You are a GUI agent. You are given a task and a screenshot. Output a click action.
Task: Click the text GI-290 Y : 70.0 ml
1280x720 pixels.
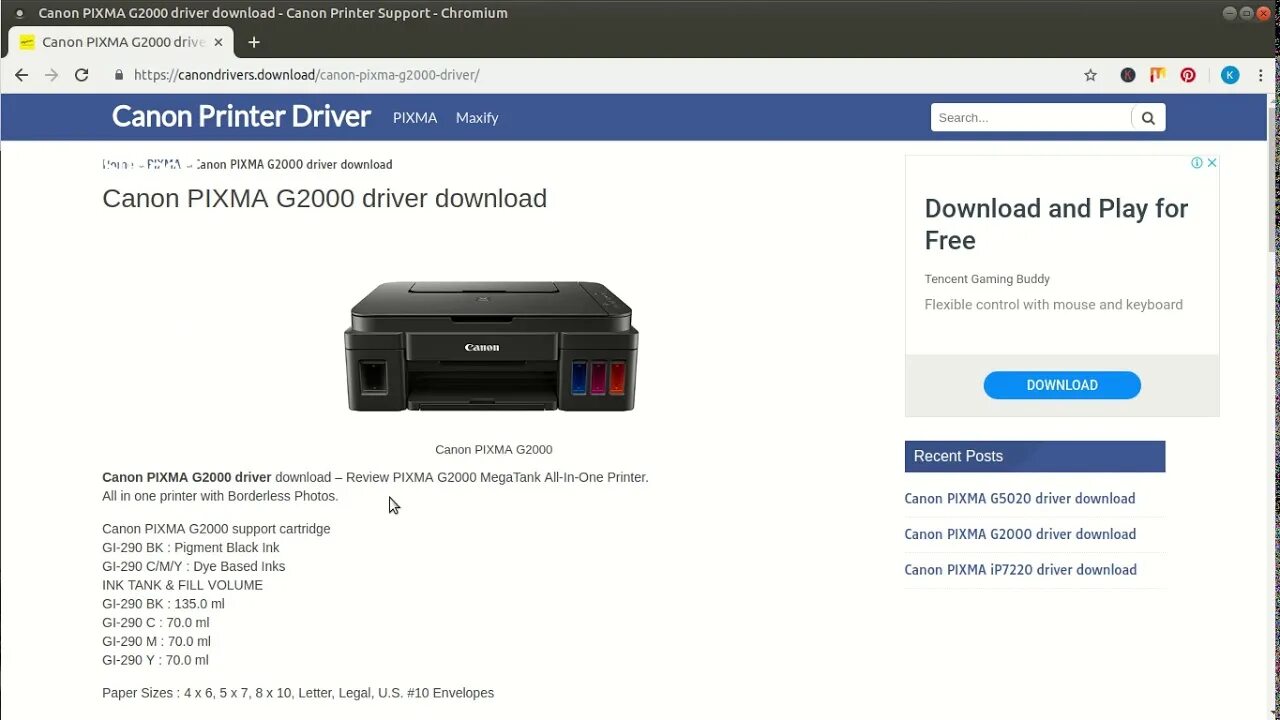155,661
